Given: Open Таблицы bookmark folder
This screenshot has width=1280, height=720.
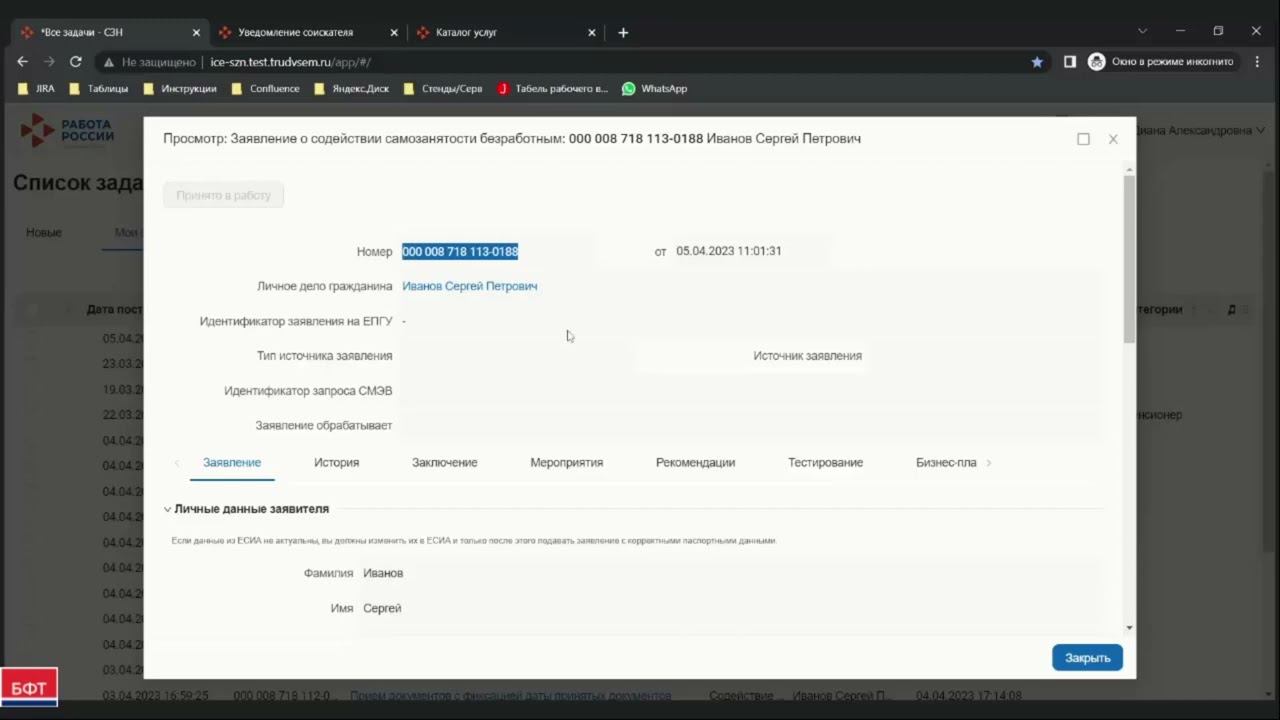Looking at the screenshot, I should pyautogui.click(x=98, y=88).
